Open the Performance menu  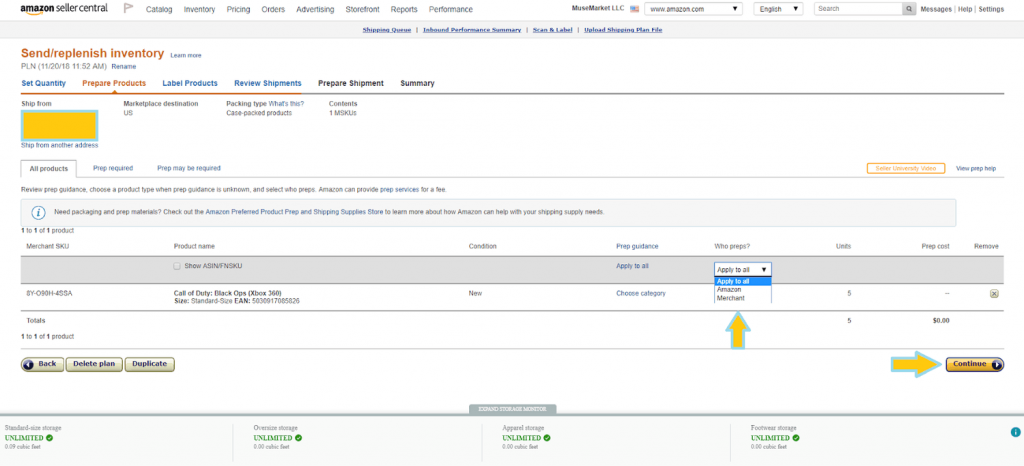click(451, 10)
